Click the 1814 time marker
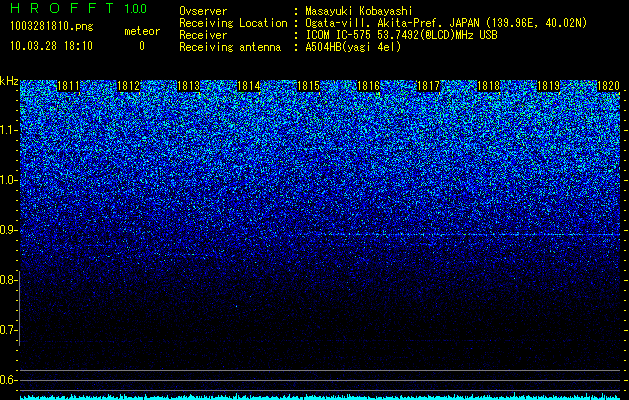 248,86
